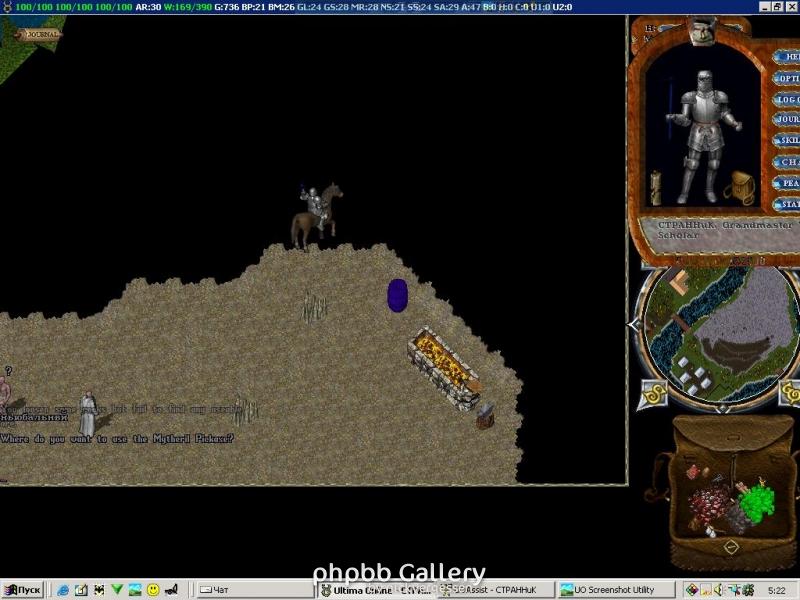Click the Help button on the paperdoll
Screen dimensions: 800x600
(x=787, y=57)
